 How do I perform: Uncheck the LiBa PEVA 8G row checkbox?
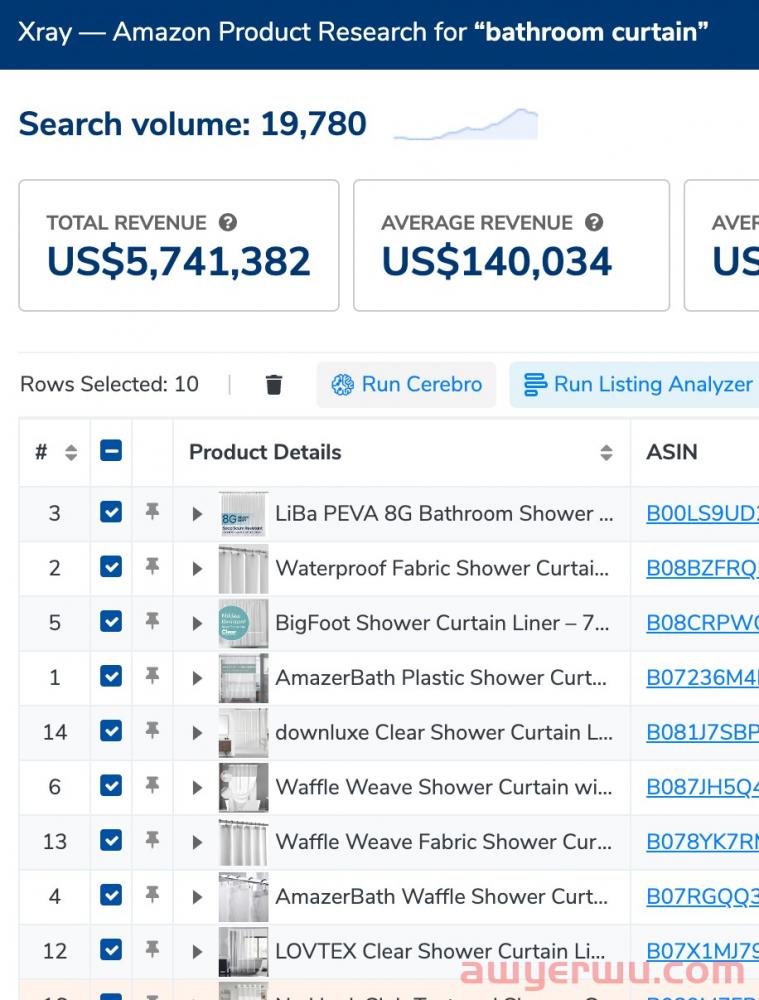click(x=111, y=511)
